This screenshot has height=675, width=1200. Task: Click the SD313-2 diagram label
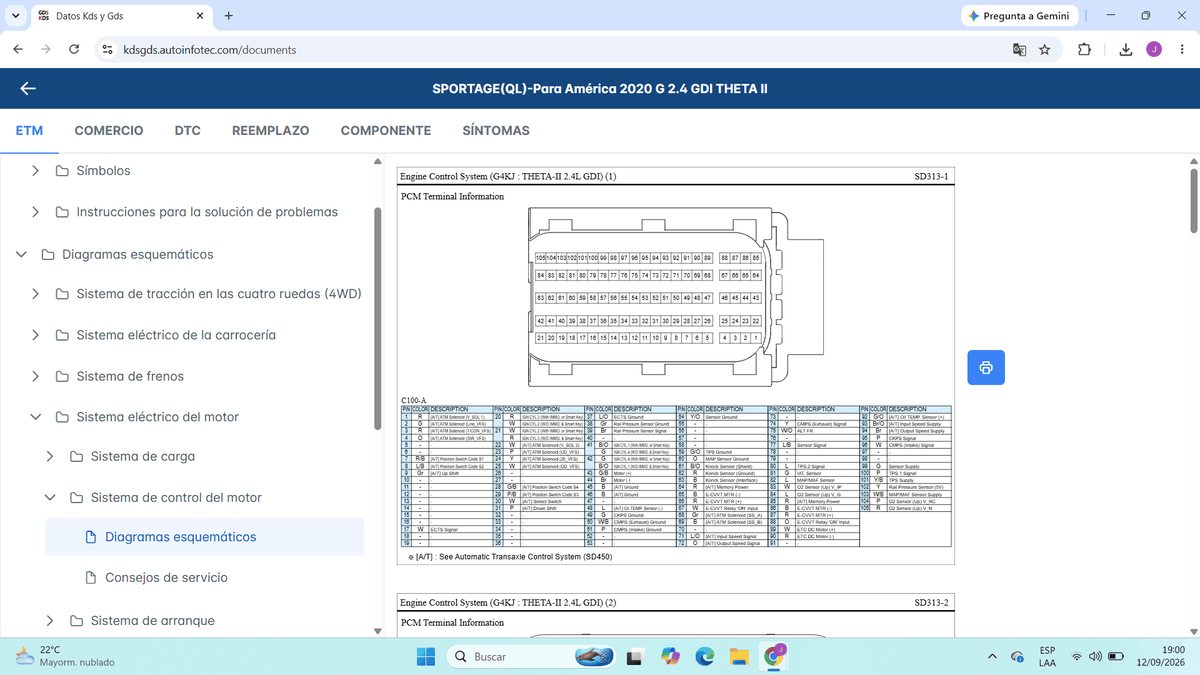pyautogui.click(x=931, y=603)
